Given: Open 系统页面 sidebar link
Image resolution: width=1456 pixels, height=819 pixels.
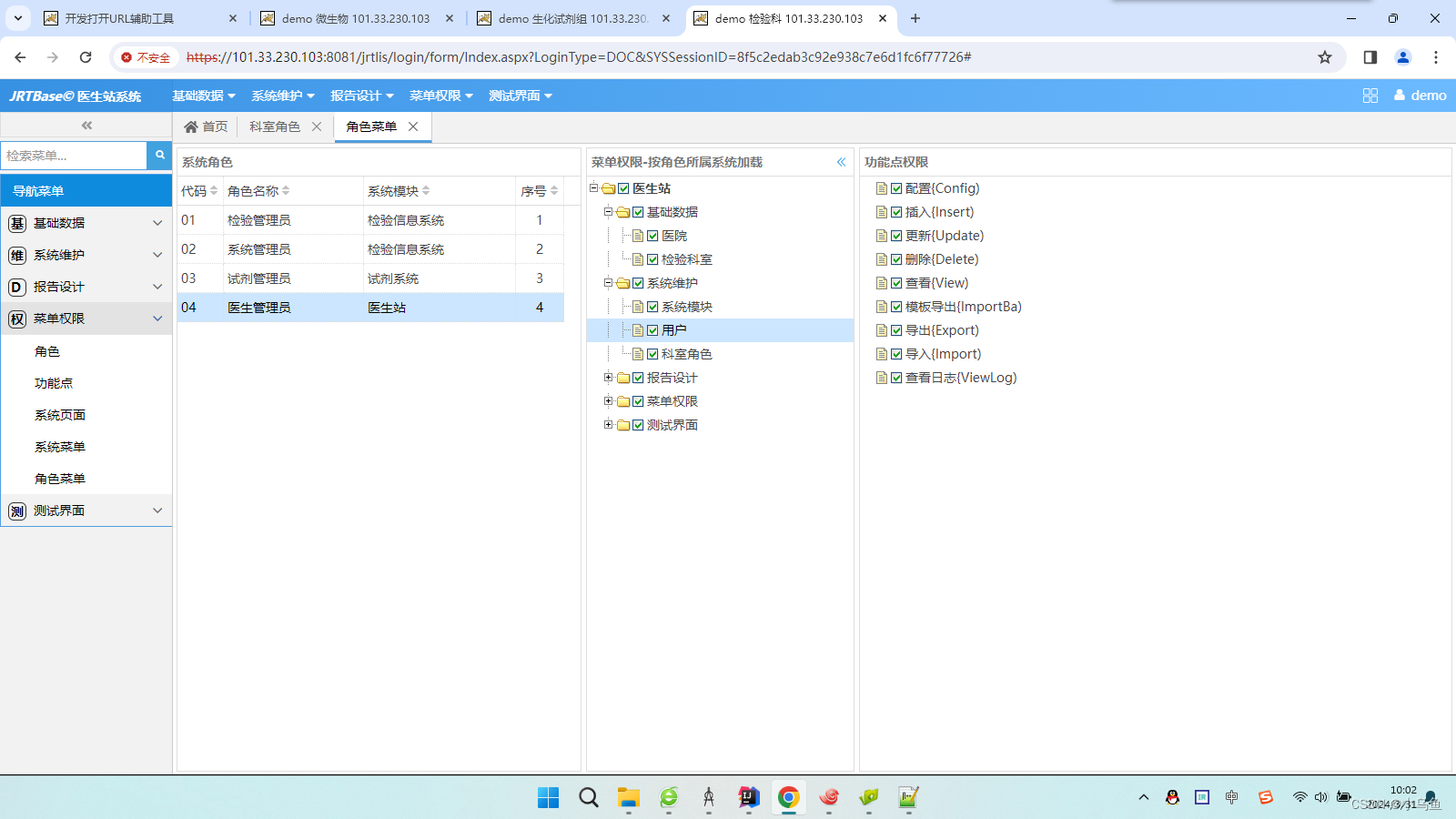Looking at the screenshot, I should 60,415.
